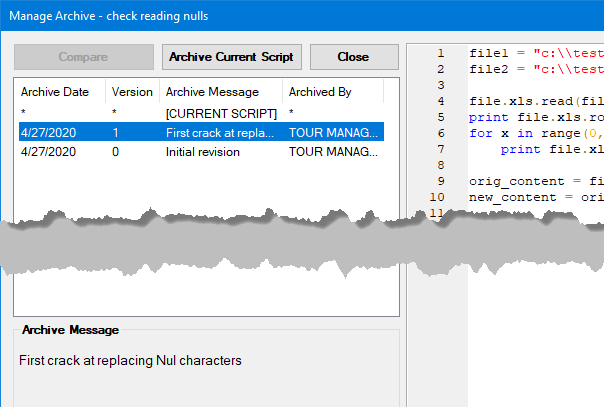Click the Manage Archive window title bar
Image resolution: width=604 pixels, height=407 pixels.
[300, 15]
